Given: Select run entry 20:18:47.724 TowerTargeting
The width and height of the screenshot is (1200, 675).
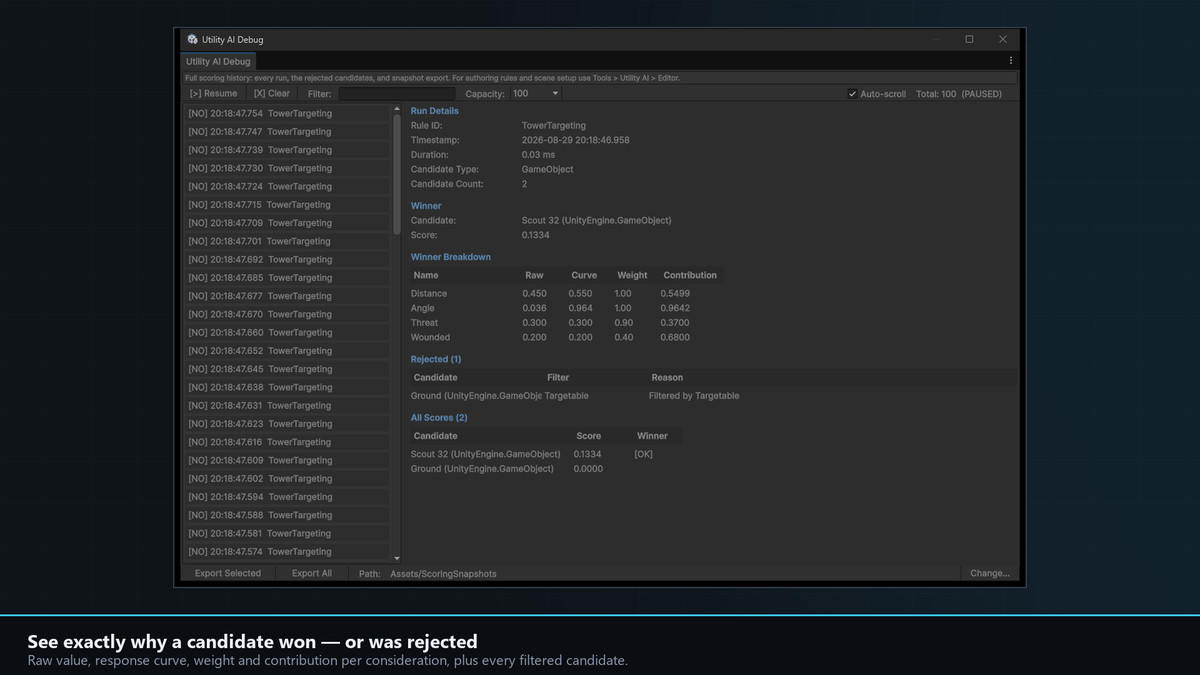Looking at the screenshot, I should 287,186.
